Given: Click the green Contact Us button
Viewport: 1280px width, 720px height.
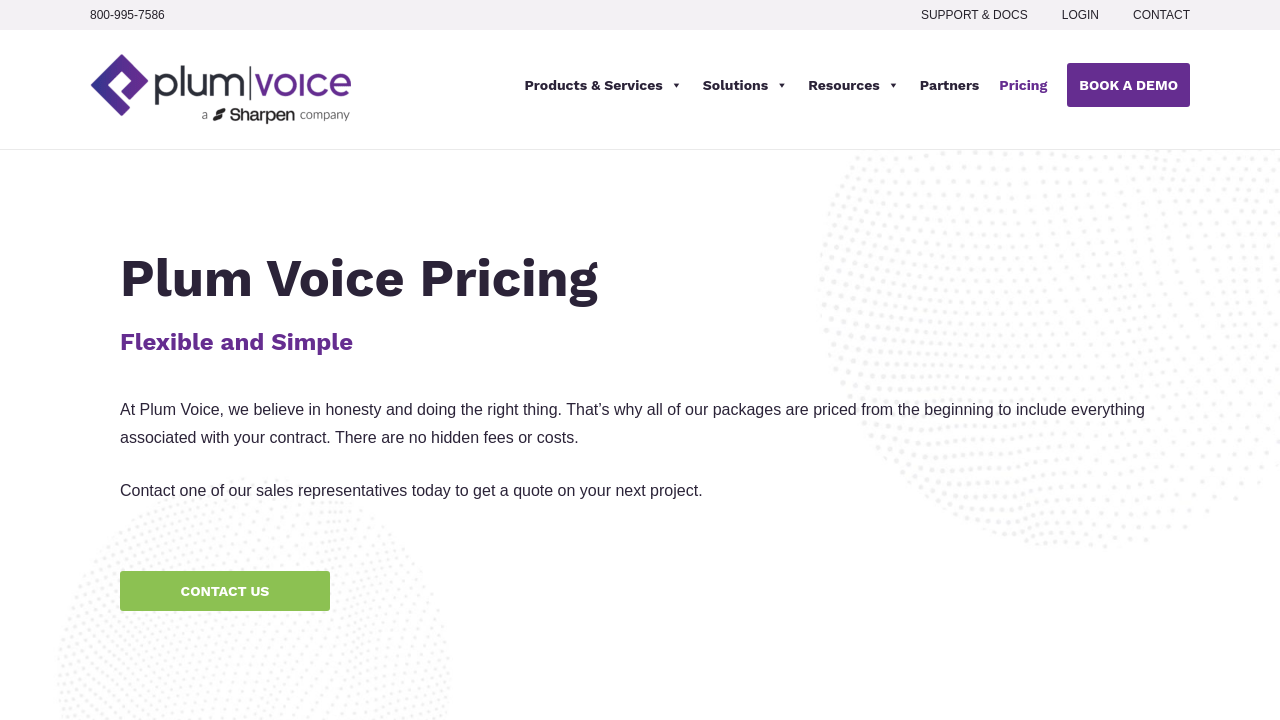Looking at the screenshot, I should pos(225,591).
